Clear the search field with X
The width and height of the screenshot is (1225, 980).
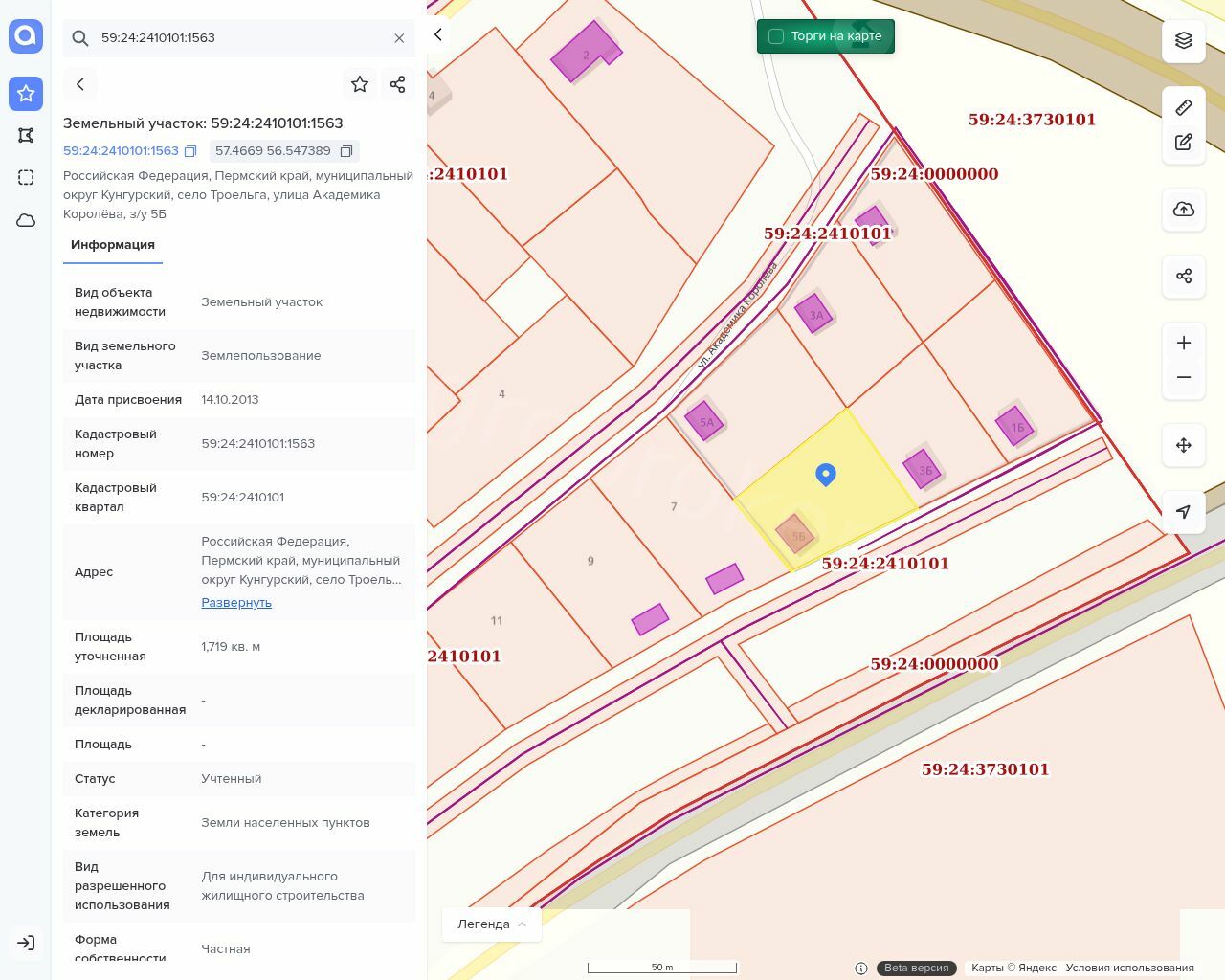pos(399,38)
